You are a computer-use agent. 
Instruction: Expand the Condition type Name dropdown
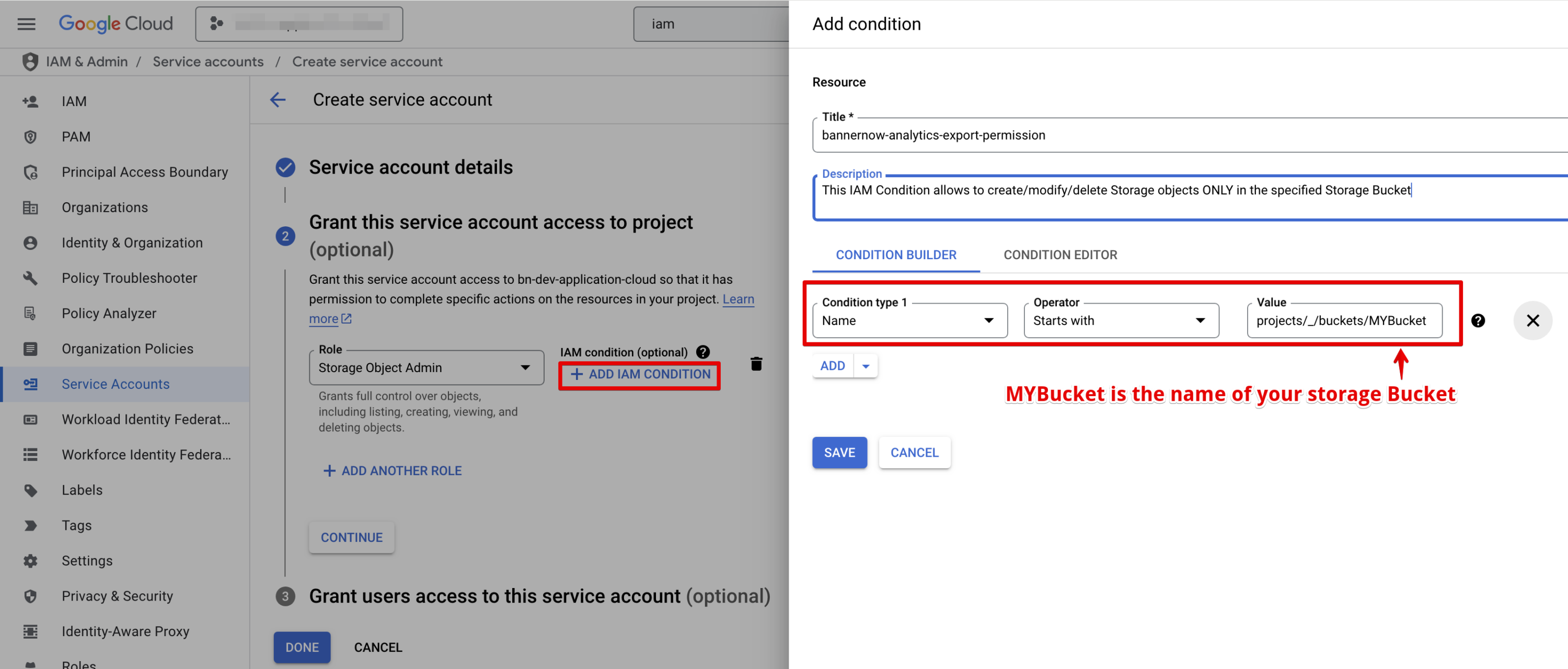(909, 321)
